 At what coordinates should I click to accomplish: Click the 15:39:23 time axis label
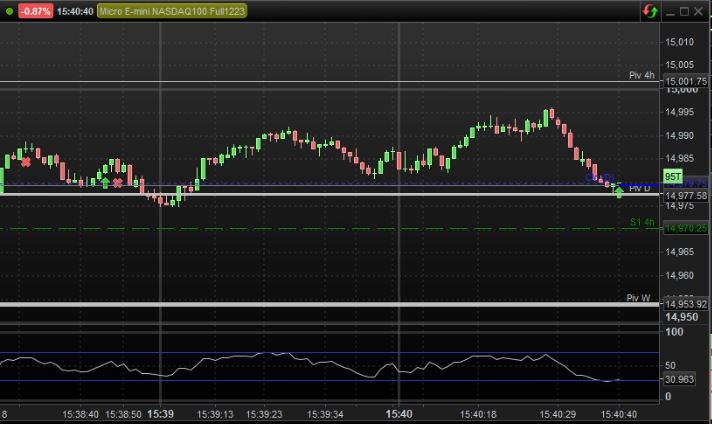point(264,414)
